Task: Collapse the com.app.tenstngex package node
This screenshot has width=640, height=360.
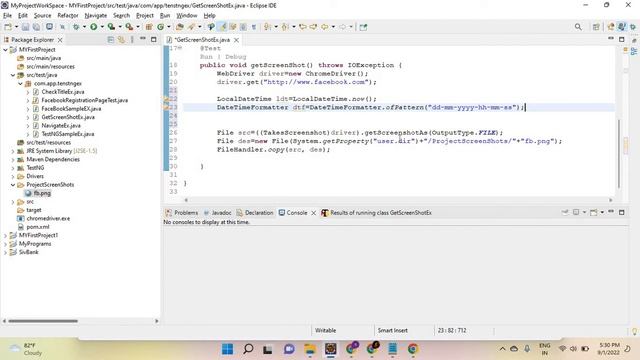Action: [x=20, y=83]
